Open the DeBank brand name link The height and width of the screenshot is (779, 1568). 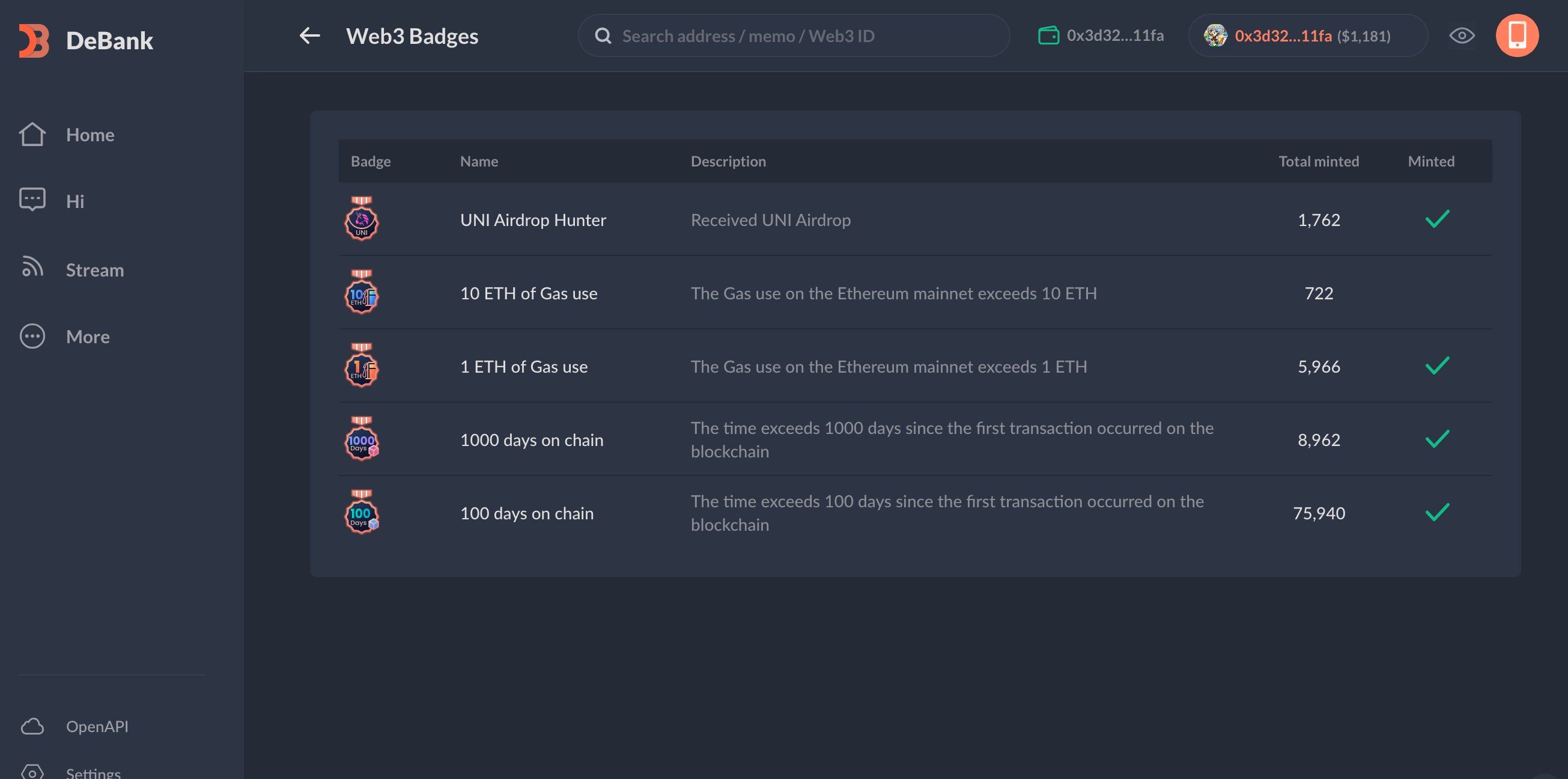tap(109, 41)
